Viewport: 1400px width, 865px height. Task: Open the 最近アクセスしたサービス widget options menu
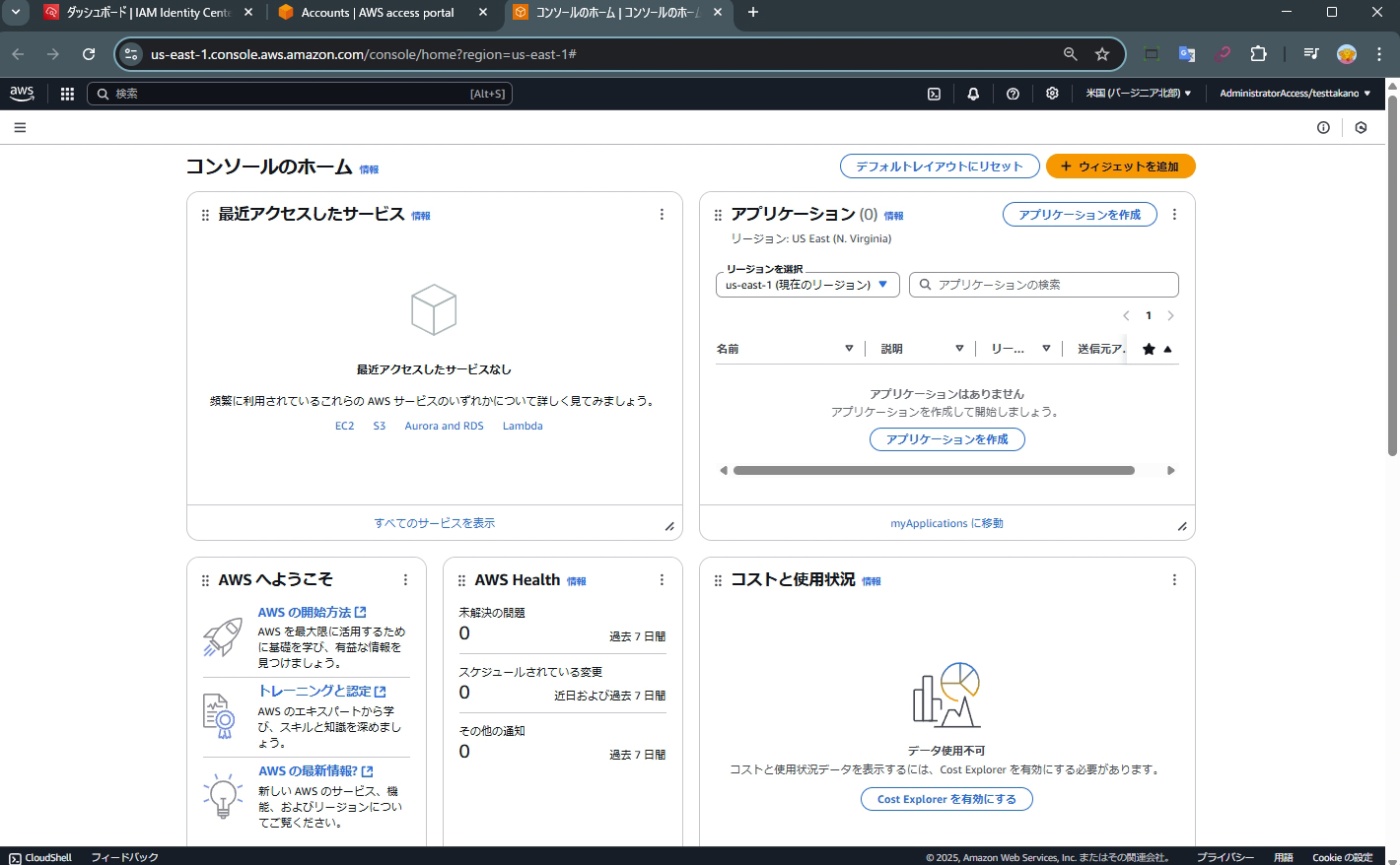point(661,214)
